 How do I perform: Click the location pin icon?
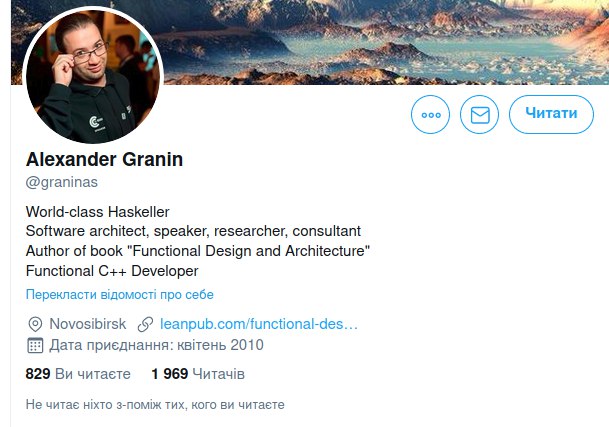click(x=35, y=324)
